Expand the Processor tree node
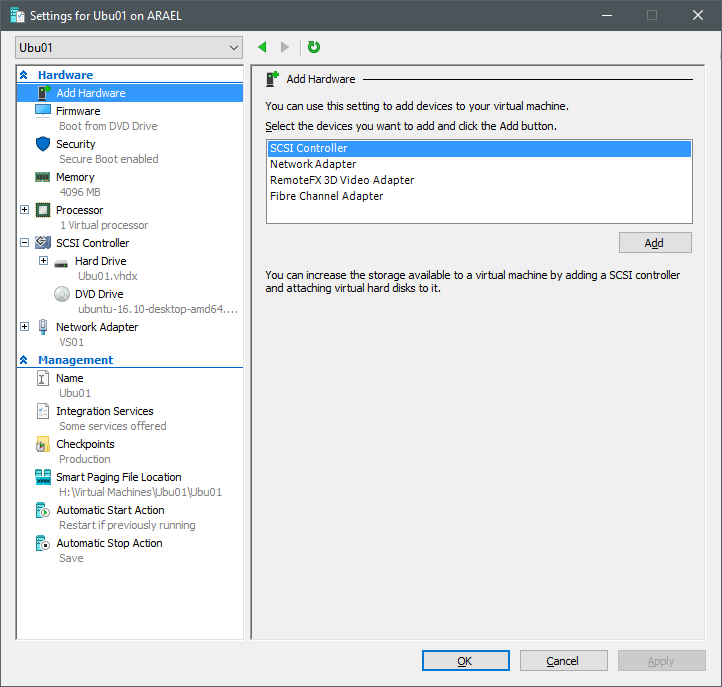The height and width of the screenshot is (687, 722). [24, 210]
